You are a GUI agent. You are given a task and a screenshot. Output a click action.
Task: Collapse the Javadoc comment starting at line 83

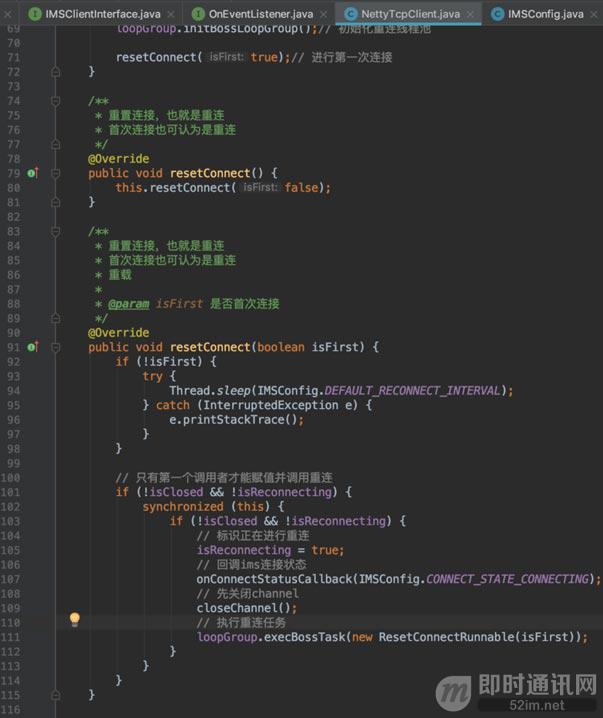coord(55,231)
